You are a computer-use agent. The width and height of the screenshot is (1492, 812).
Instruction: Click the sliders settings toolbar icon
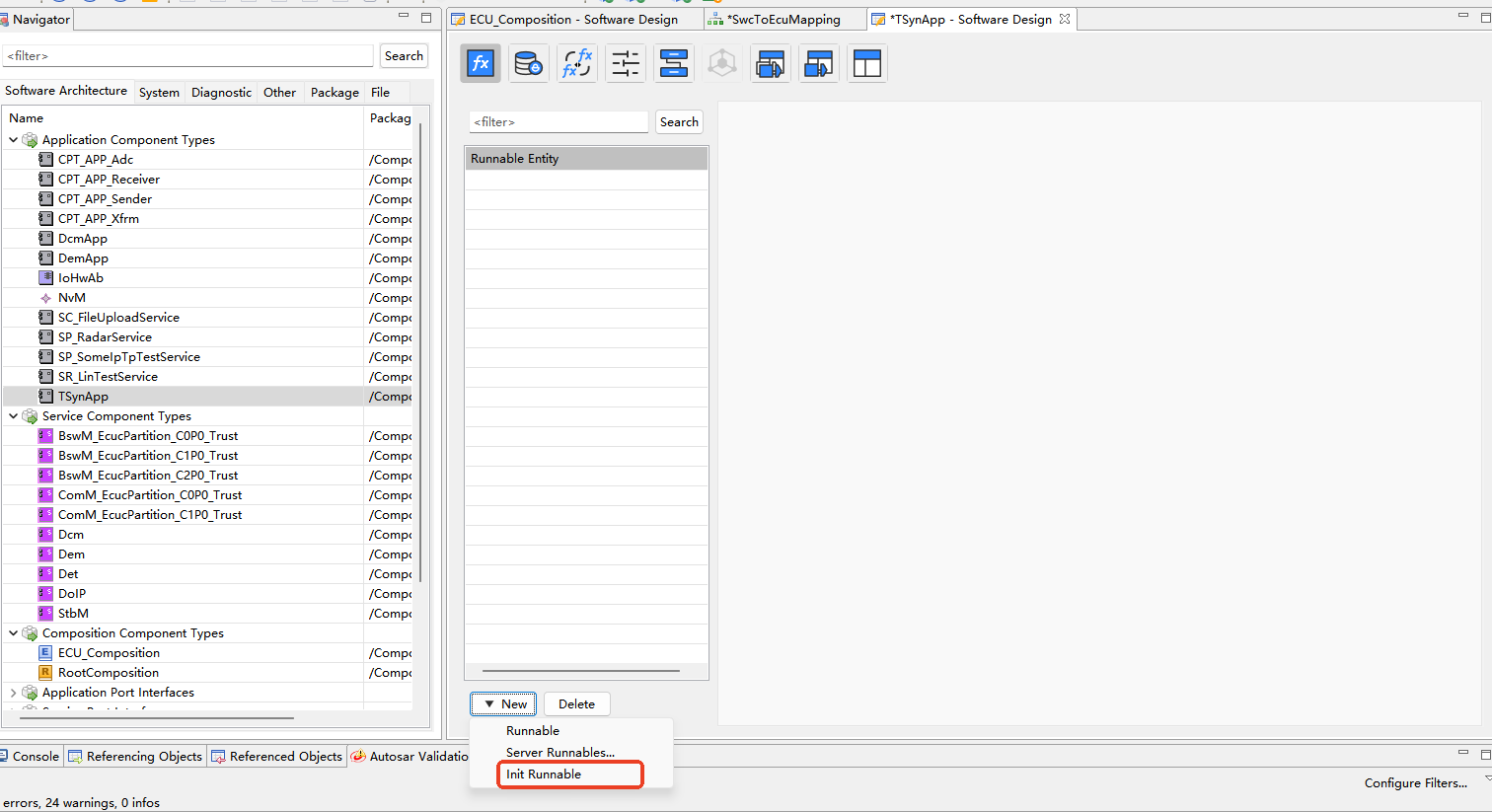(626, 64)
